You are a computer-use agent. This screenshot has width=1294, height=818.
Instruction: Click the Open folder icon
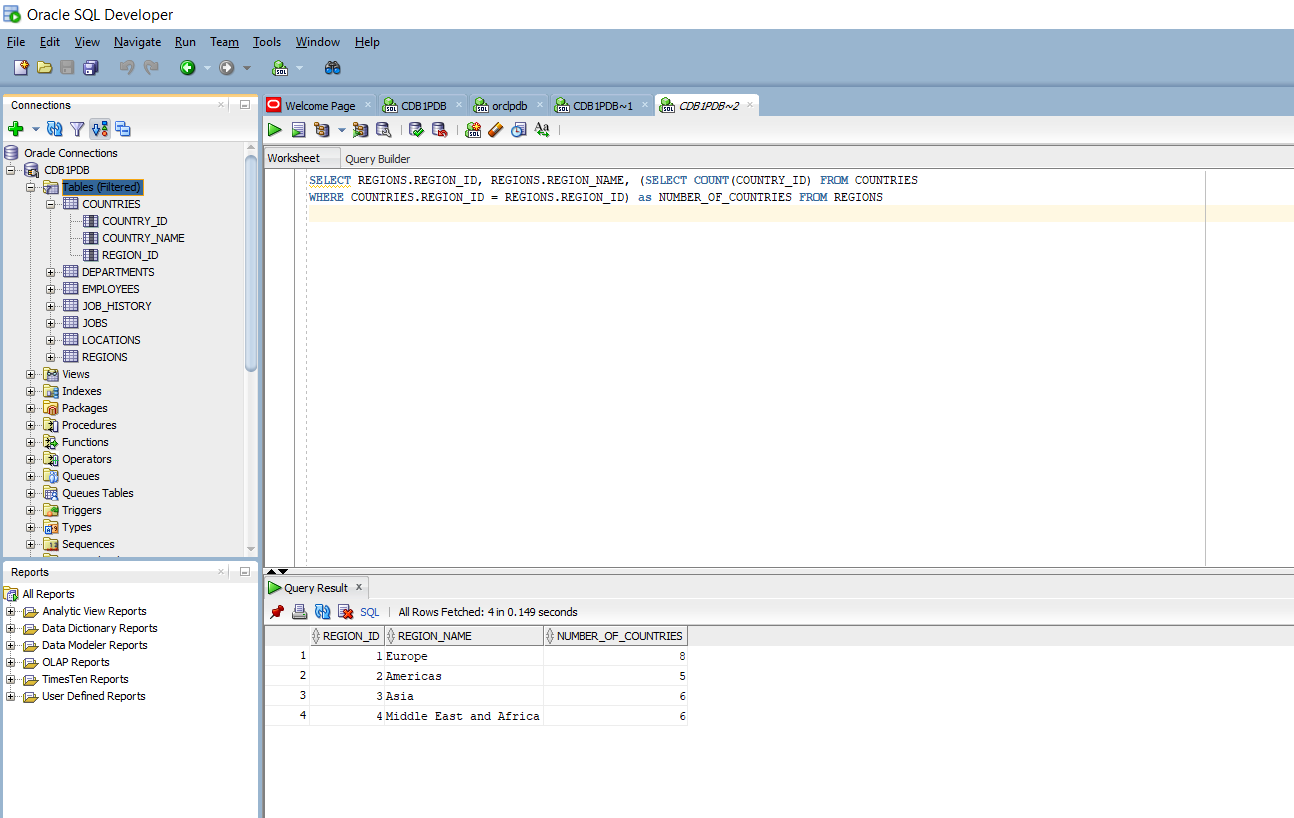pos(44,67)
